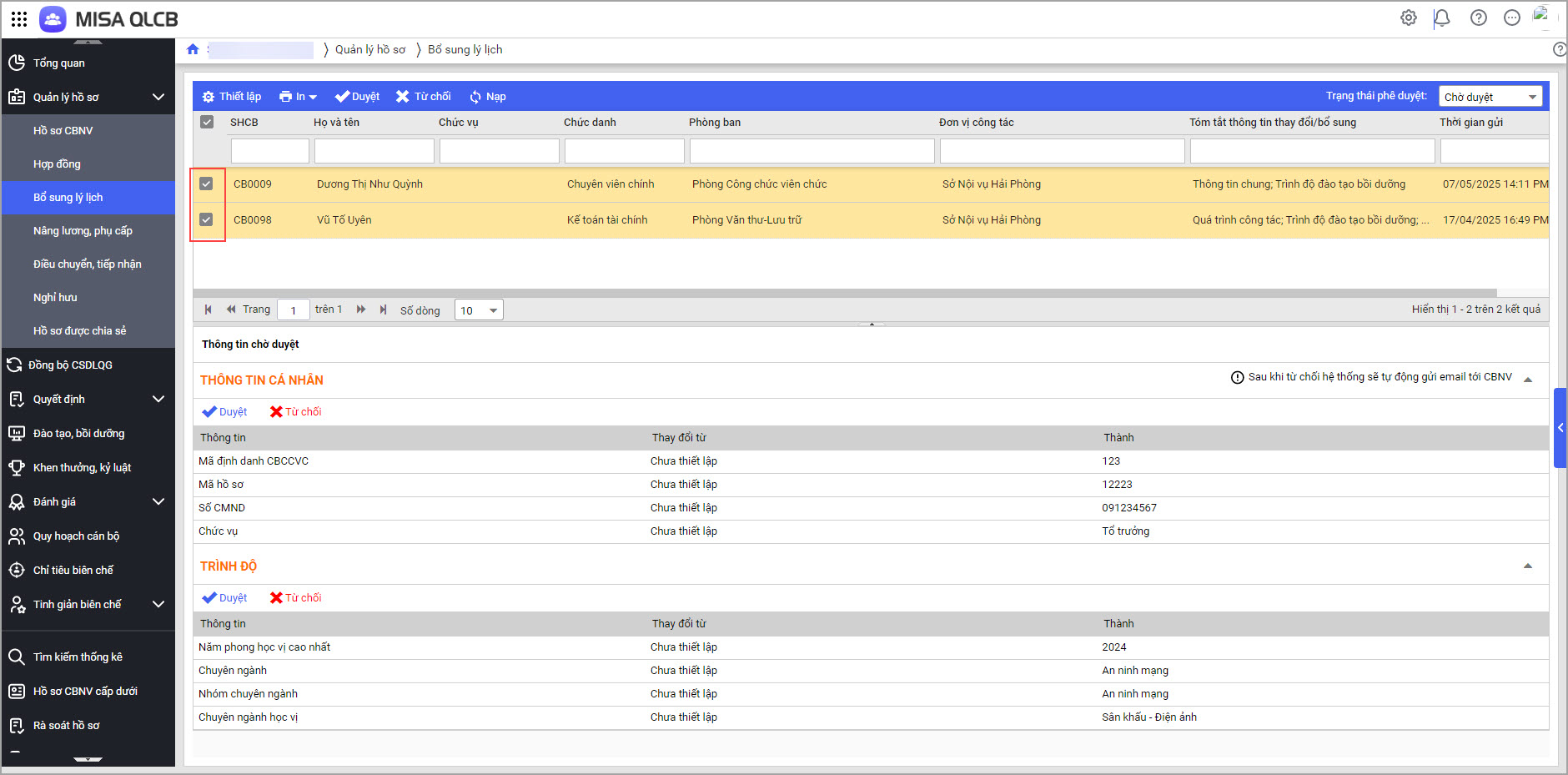1568x775 pixels.
Task: Select Nâng lương, phụ cấp menu item
Action: (83, 230)
